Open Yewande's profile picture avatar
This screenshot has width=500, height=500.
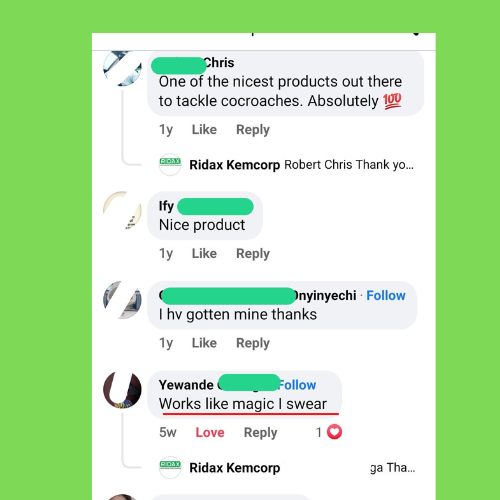(x=122, y=389)
